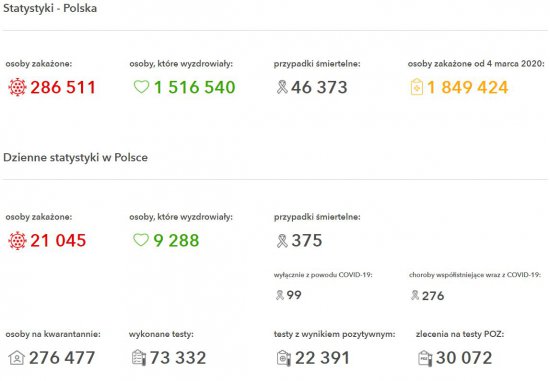
Task: Select the Statystyki - Polska heading
Action: [x=50, y=8]
